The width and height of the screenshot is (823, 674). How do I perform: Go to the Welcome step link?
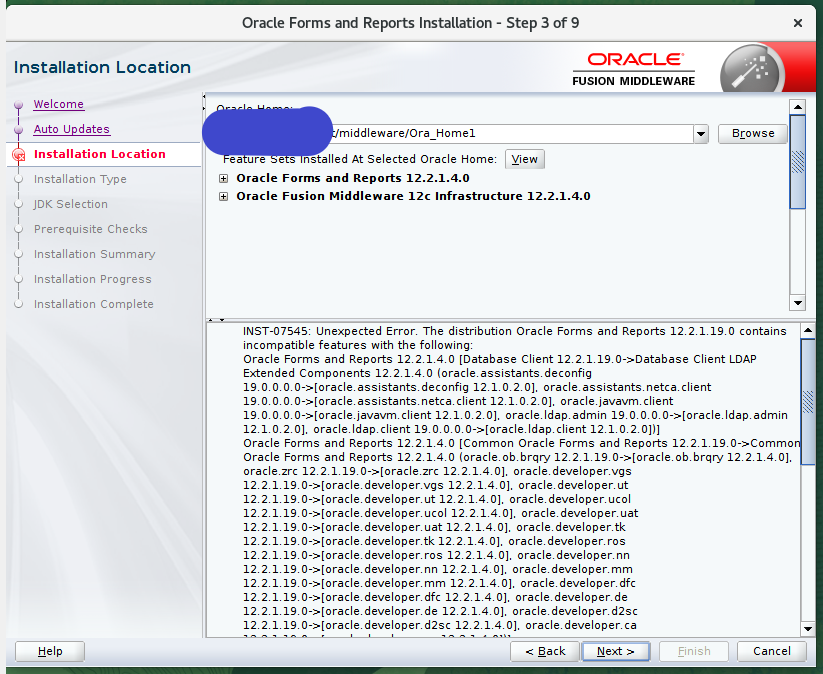(58, 104)
